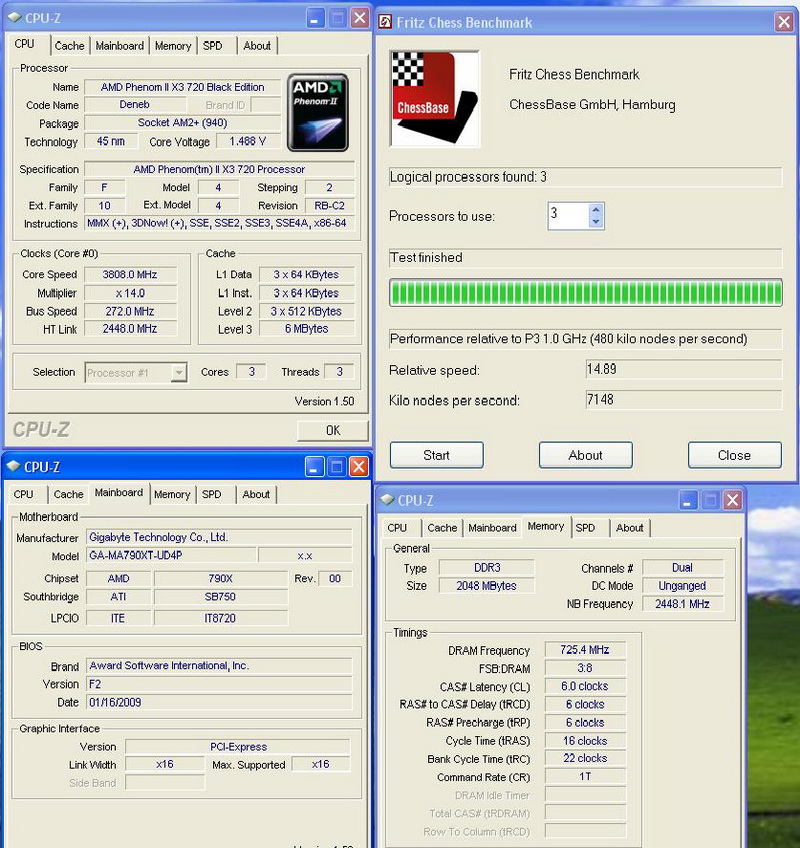
Task: Minimize the top-left CPU-Z CPU window
Action: coord(315,18)
